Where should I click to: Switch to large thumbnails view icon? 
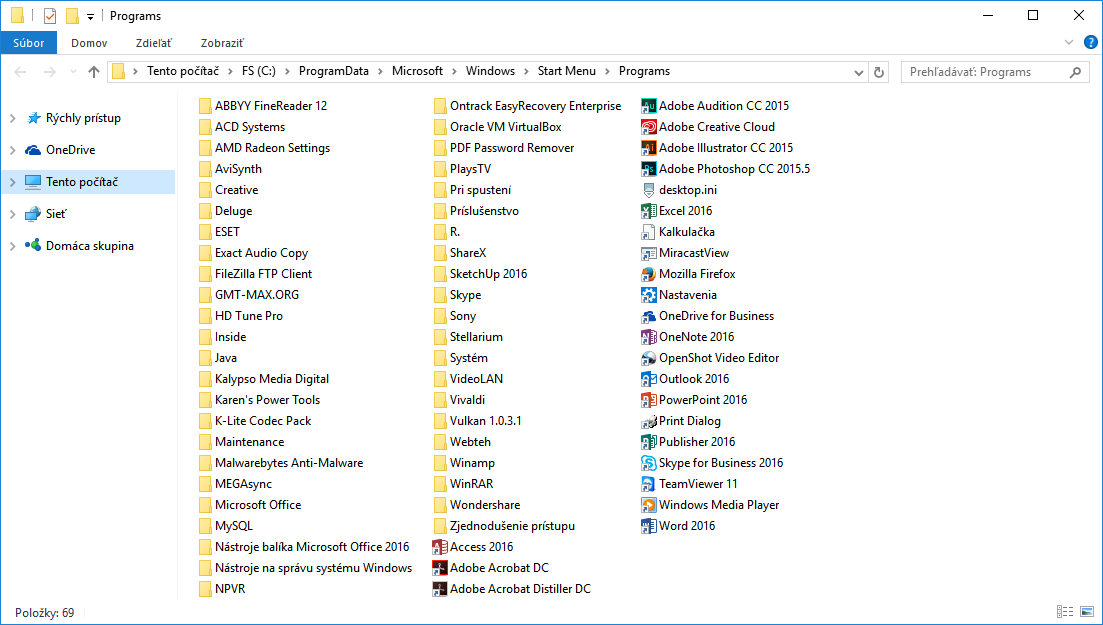[x=1086, y=612]
